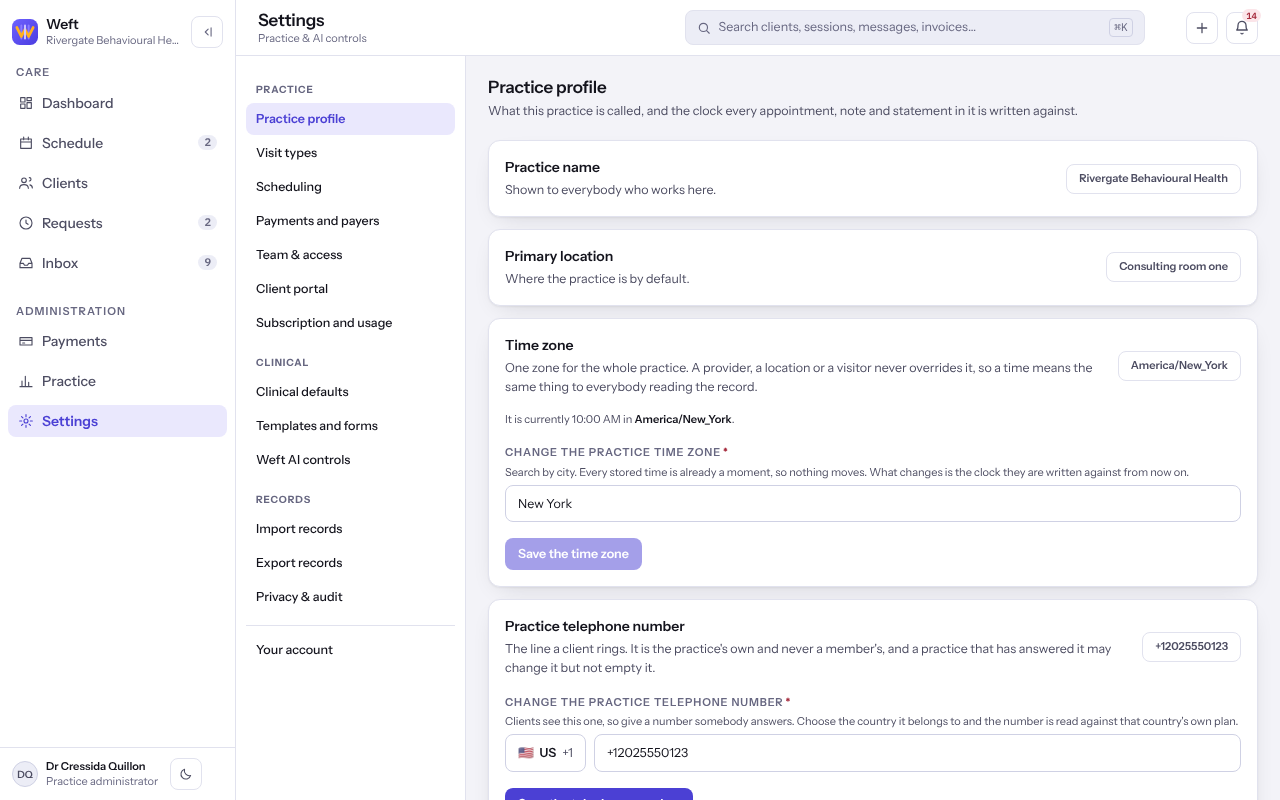Click the Schedule badge showing 2
1280x800 pixels.
click(x=207, y=143)
